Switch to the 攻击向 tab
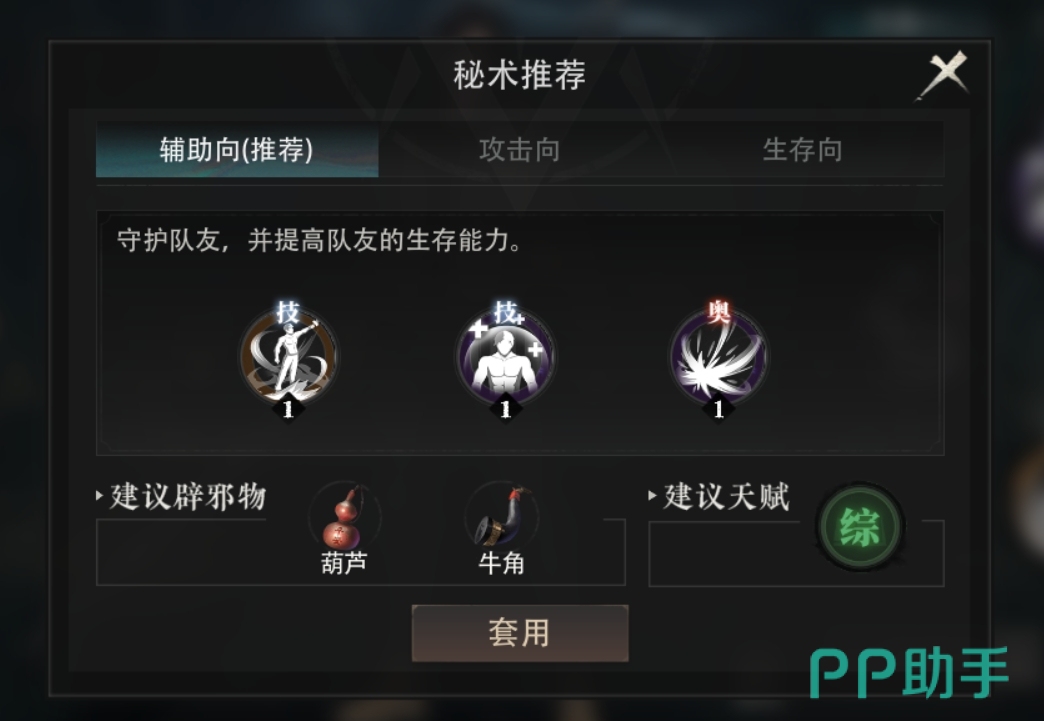This screenshot has width=1044, height=721. click(x=519, y=150)
